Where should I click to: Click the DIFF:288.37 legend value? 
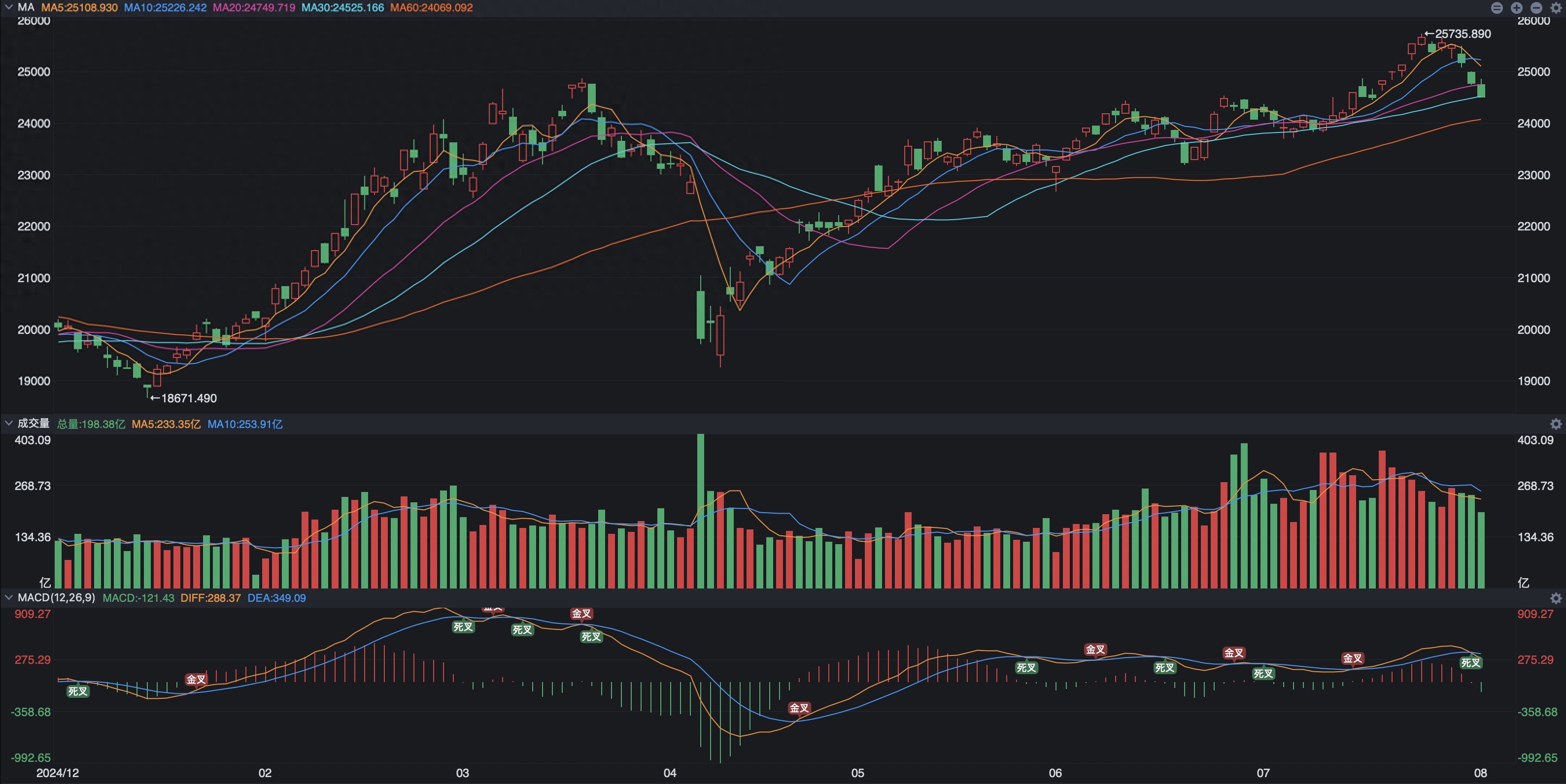210,598
